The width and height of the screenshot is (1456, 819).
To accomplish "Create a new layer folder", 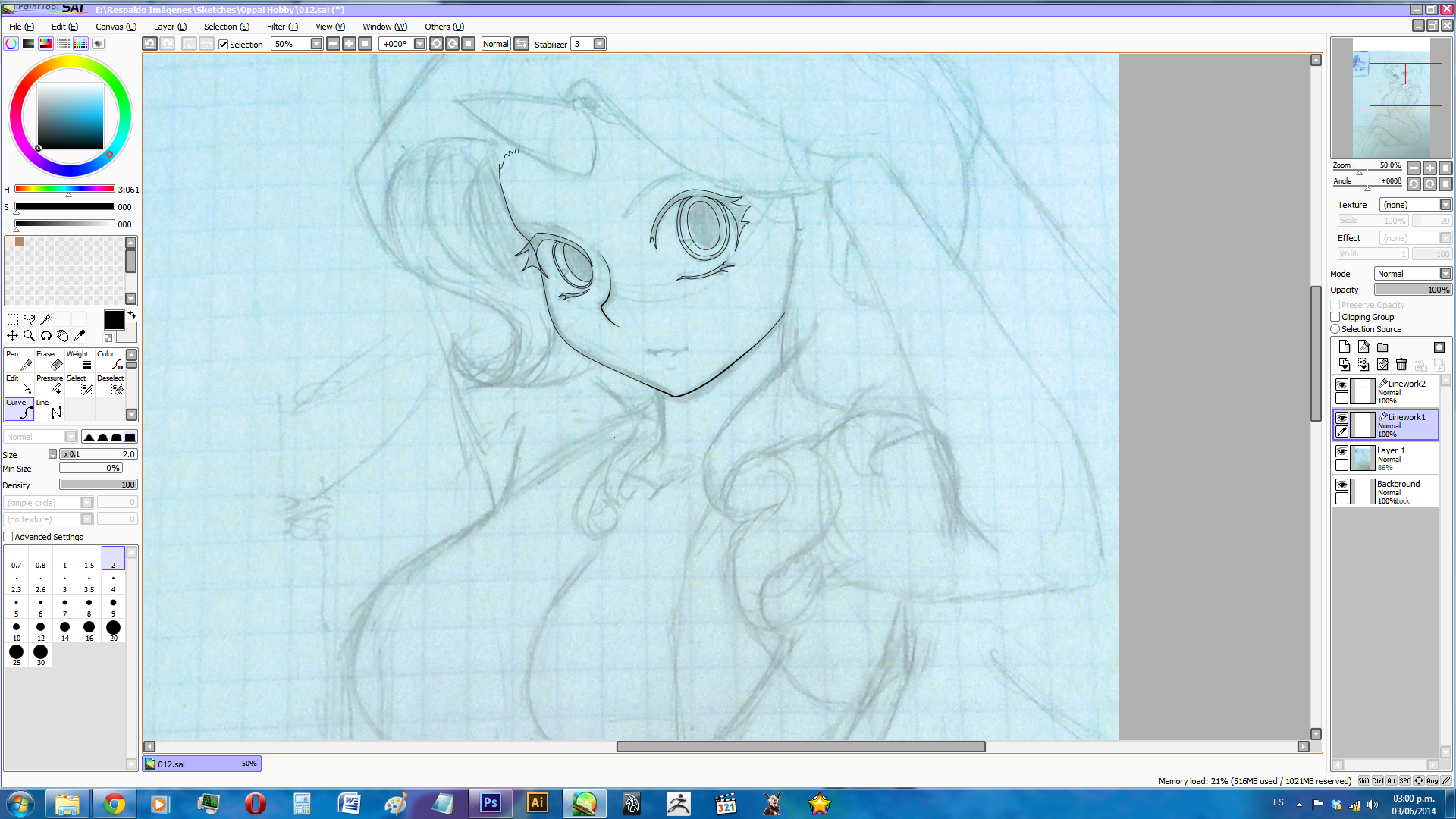I will pos(1382,347).
